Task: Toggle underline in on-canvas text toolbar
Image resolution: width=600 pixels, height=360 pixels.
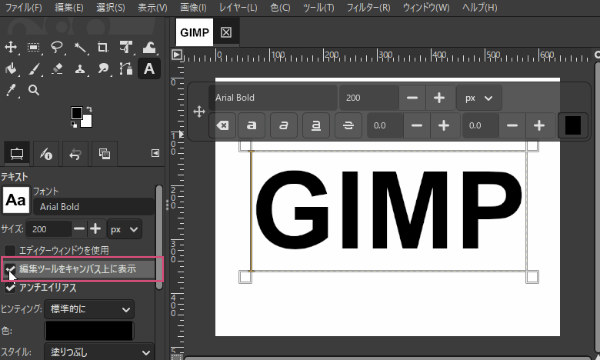Action: pyautogui.click(x=316, y=125)
